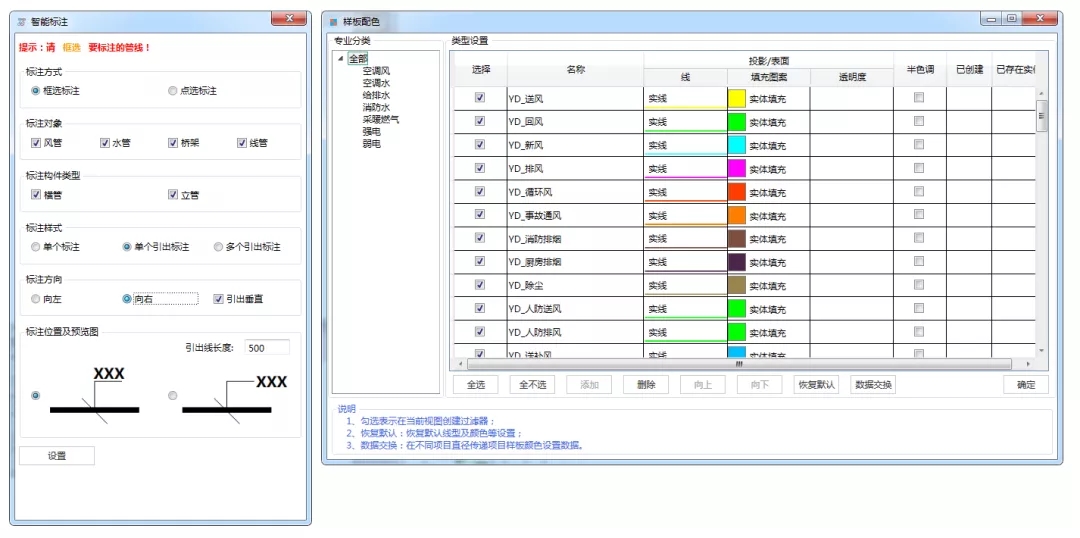Toggle the 引出垂直 checkbox
The image size is (1080, 538).
tap(218, 299)
